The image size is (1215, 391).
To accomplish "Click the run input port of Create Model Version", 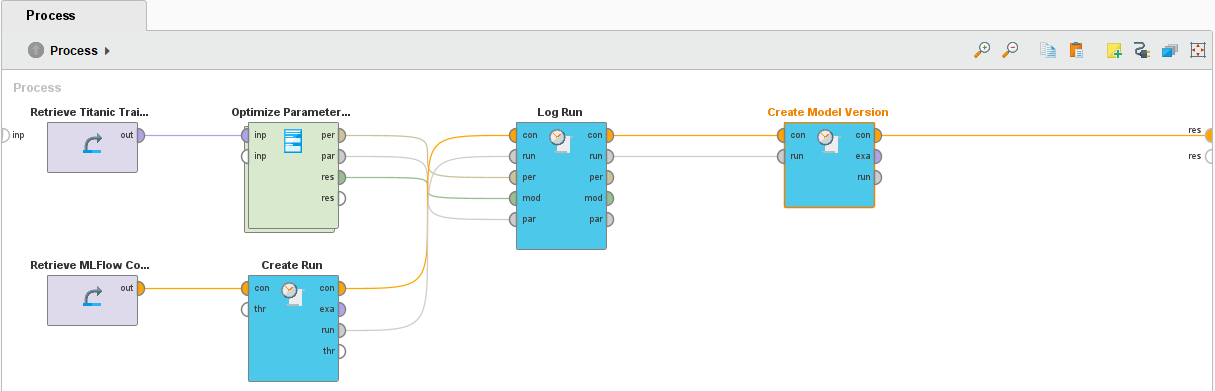I will click(x=782, y=156).
